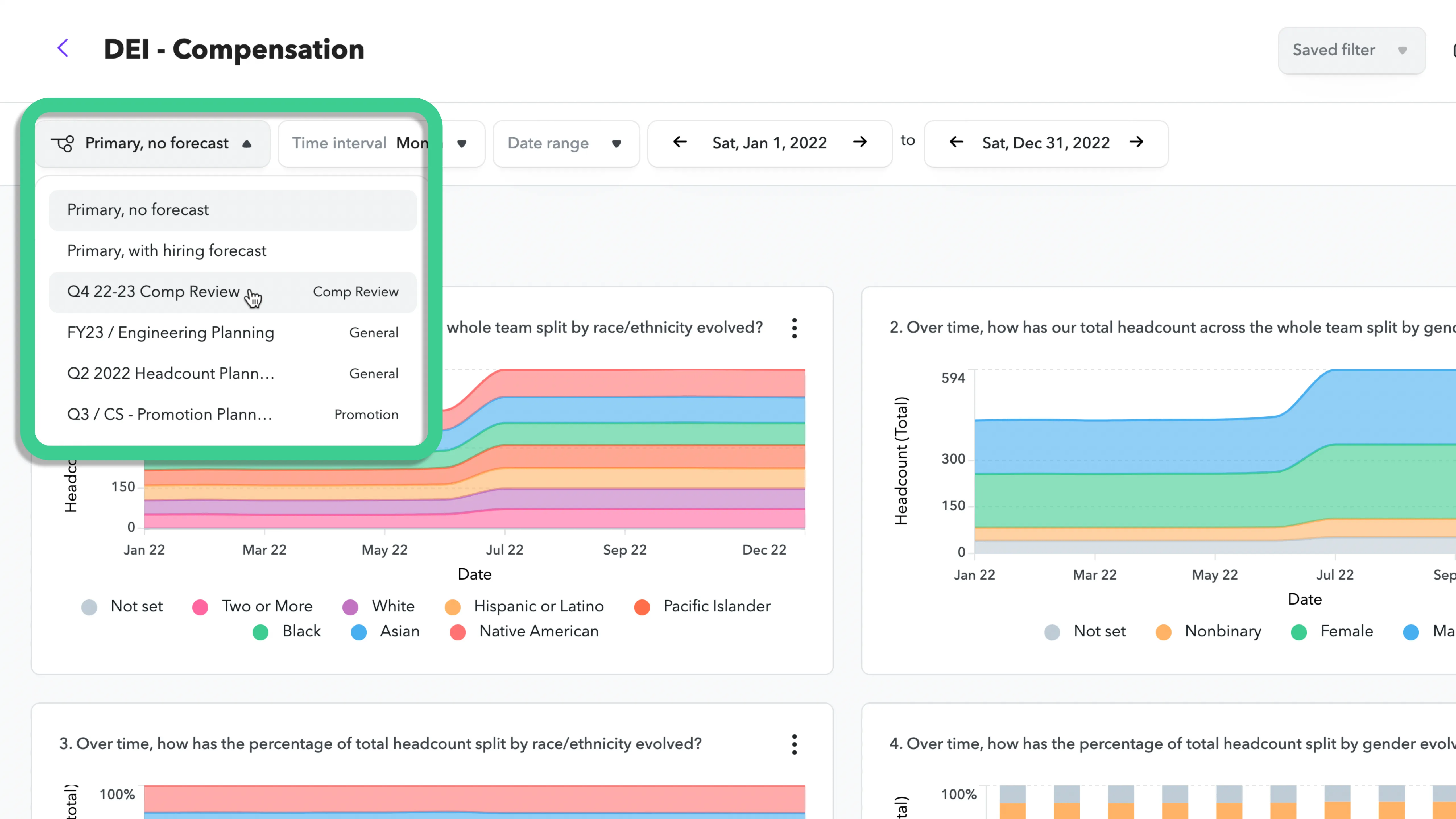Toggle Pacific Islander legend swatch
Viewport: 1456px width, 819px height.
pos(642,607)
